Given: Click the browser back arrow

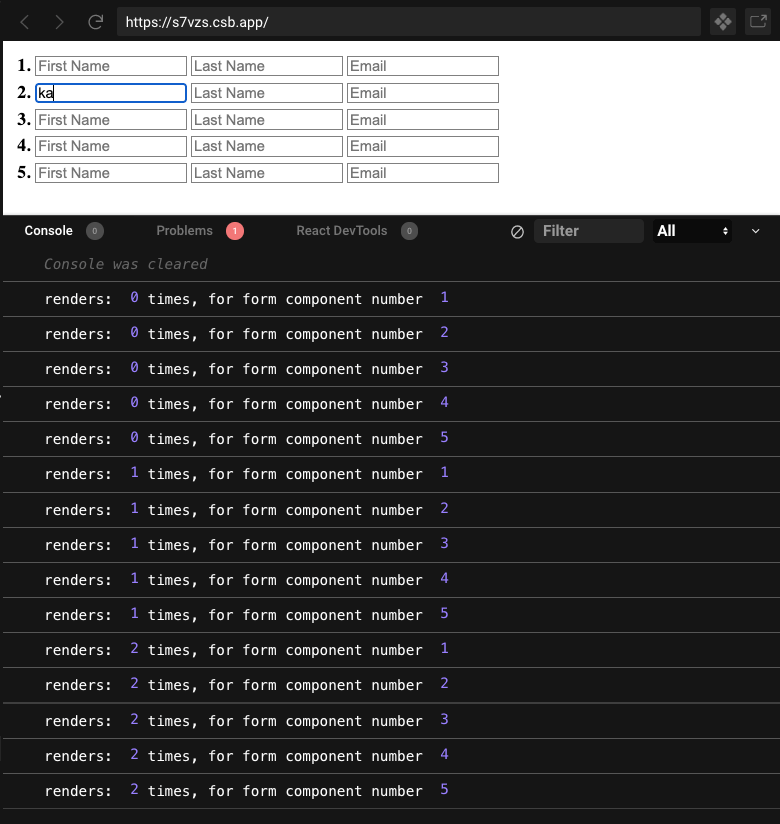Looking at the screenshot, I should (25, 22).
